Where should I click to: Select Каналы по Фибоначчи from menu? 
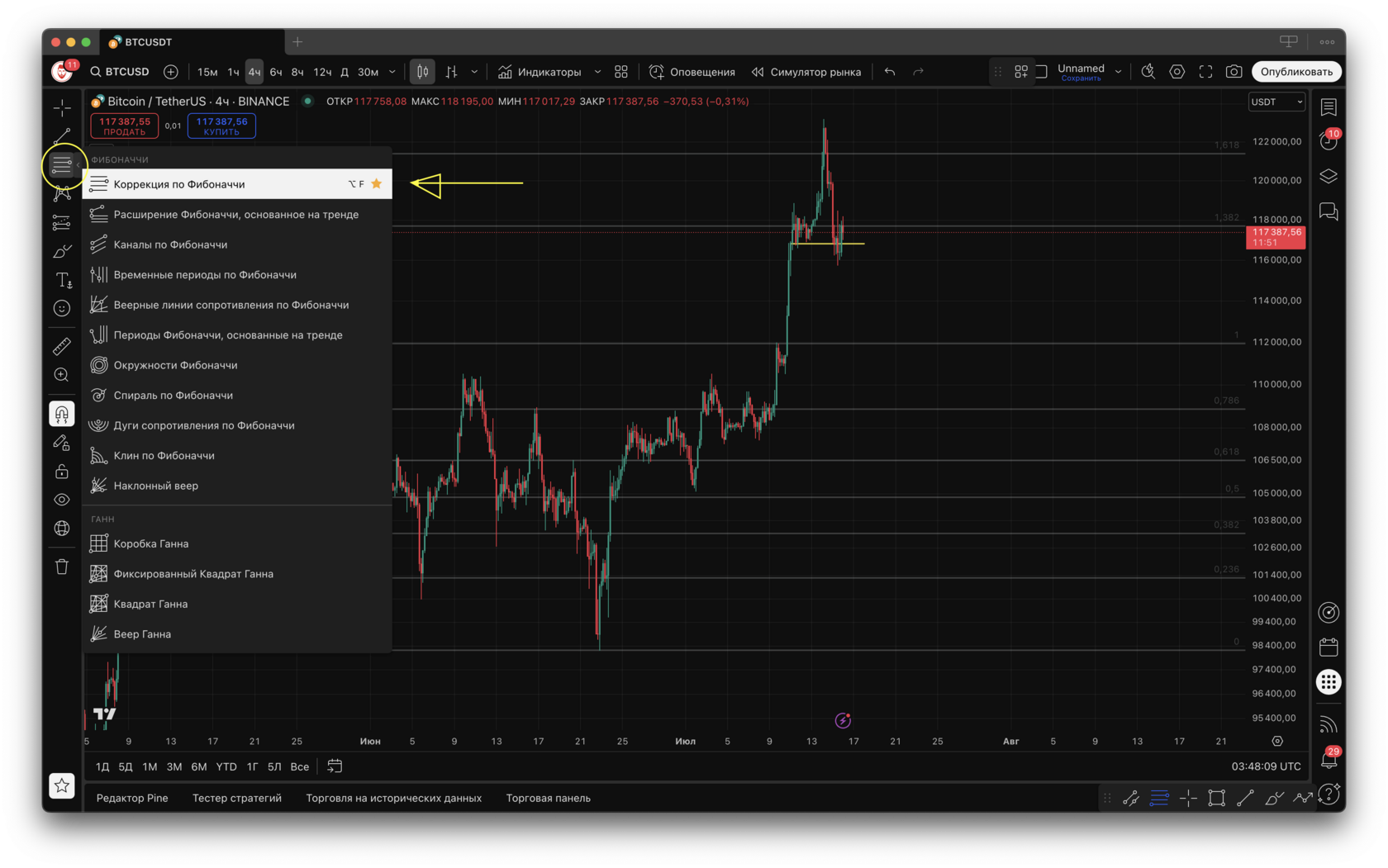coord(238,244)
